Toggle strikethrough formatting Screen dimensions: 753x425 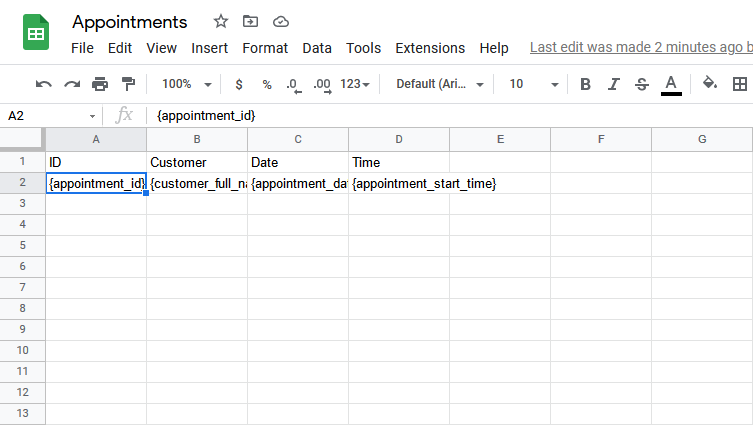click(642, 84)
